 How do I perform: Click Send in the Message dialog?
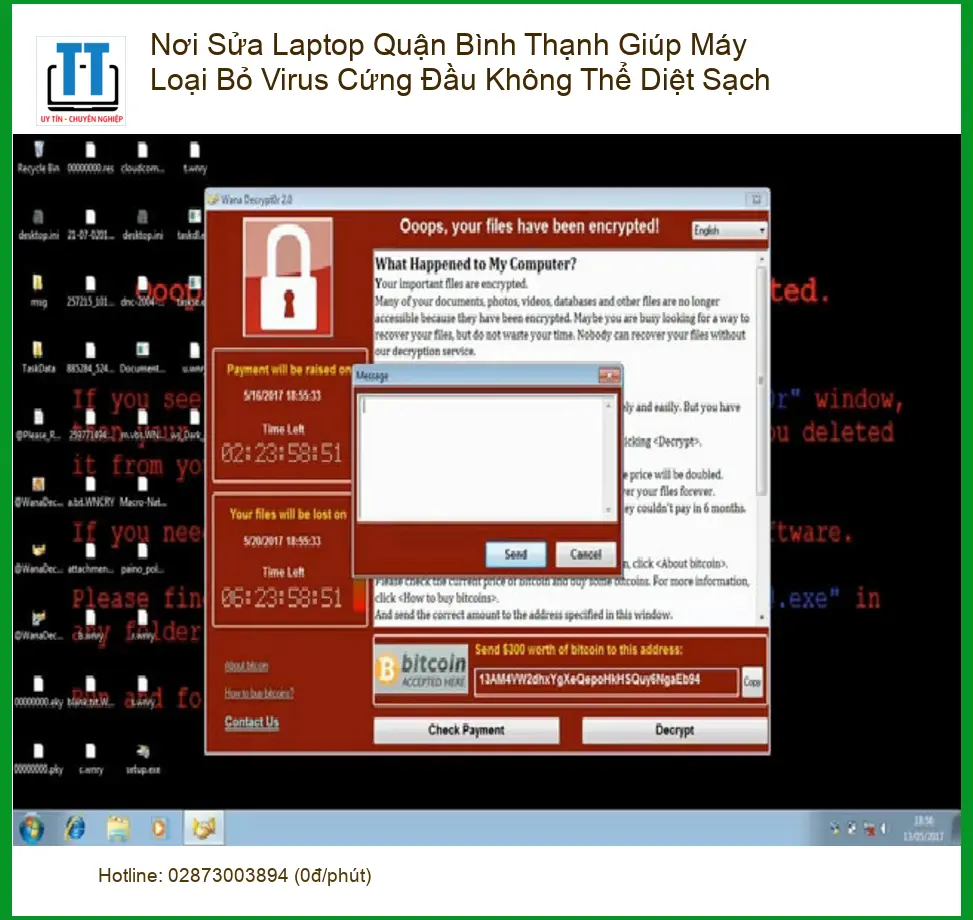point(516,554)
